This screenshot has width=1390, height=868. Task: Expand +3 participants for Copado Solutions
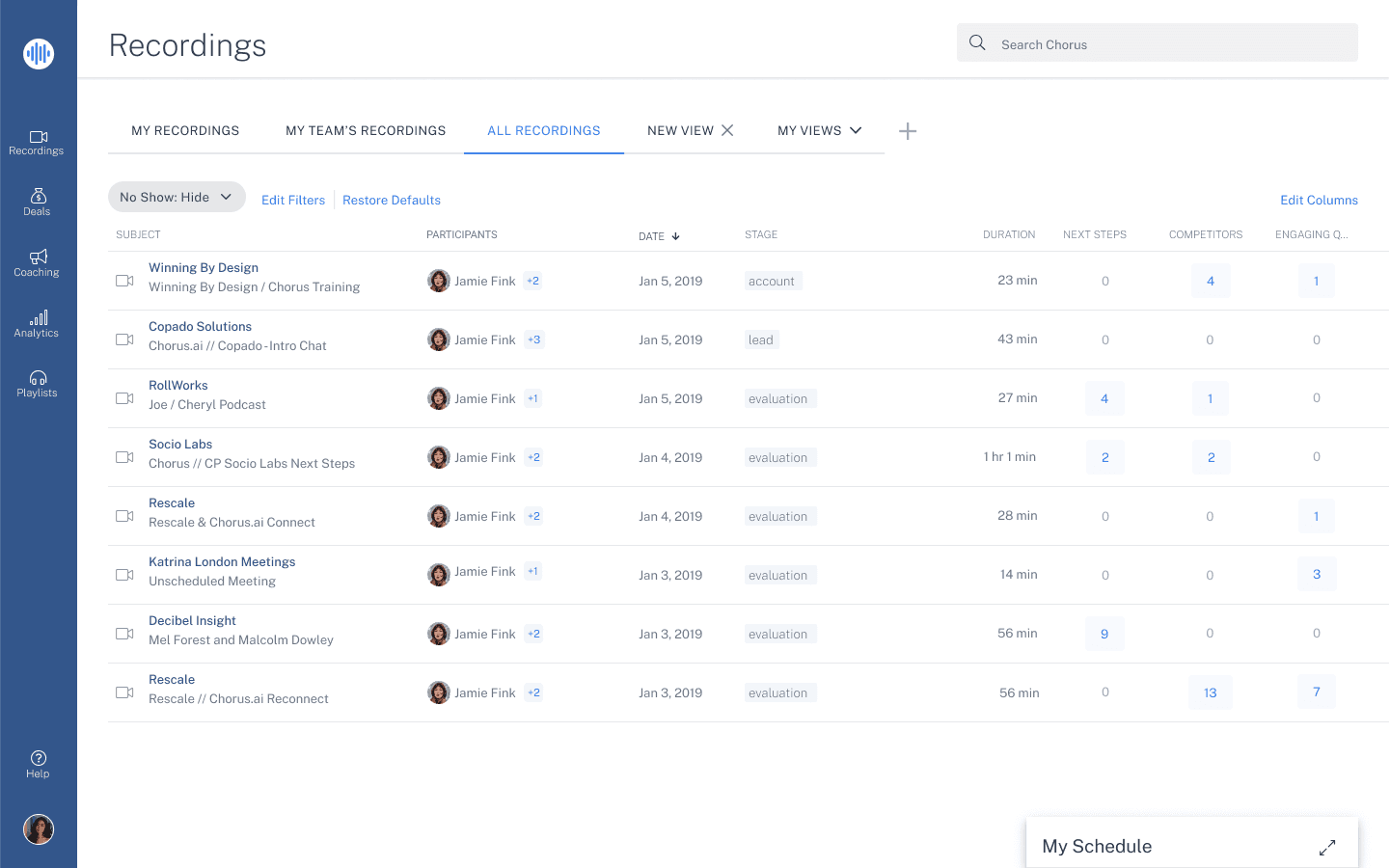pyautogui.click(x=534, y=339)
